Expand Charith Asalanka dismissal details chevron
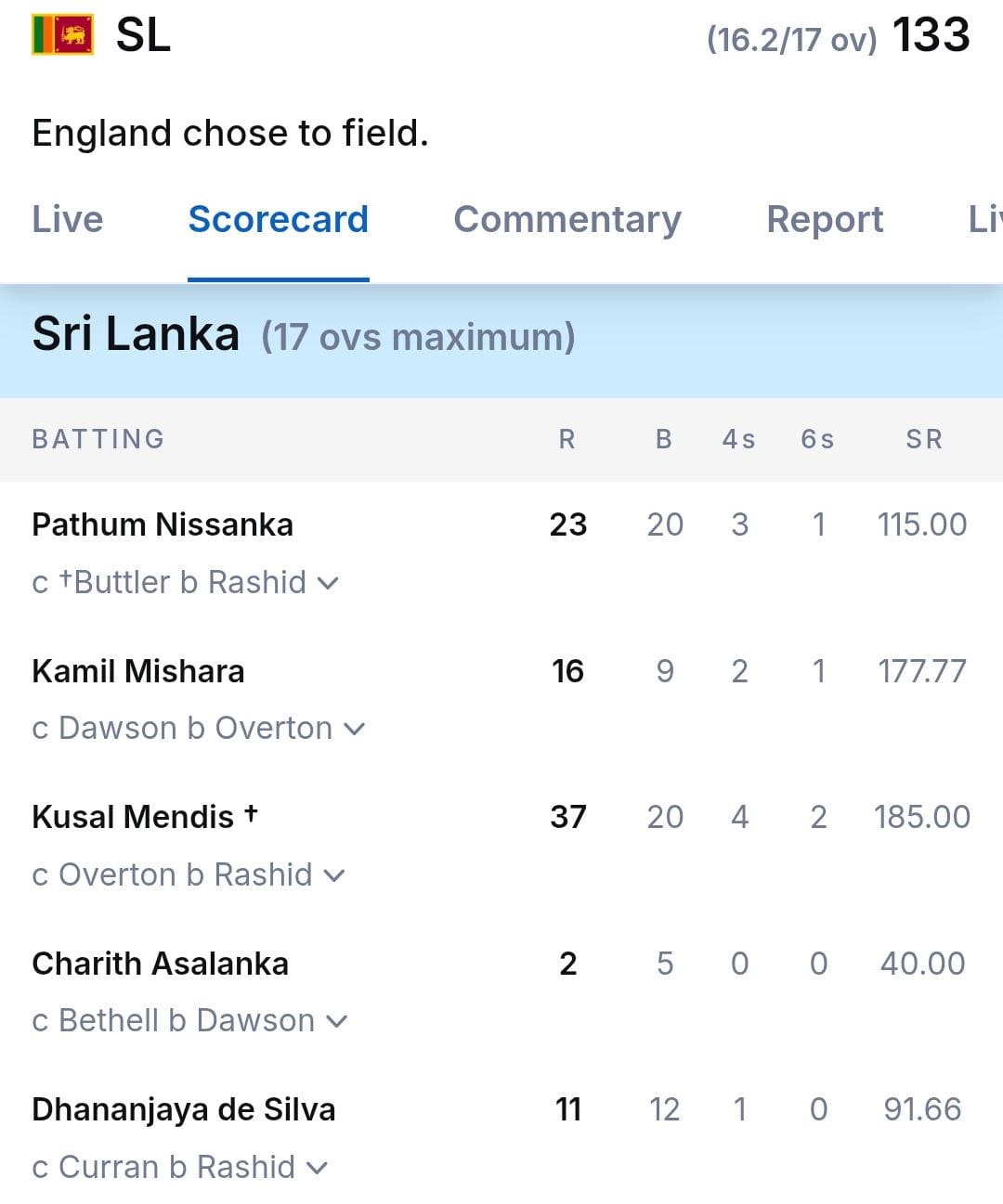This screenshot has width=1003, height=1204. [x=336, y=1022]
